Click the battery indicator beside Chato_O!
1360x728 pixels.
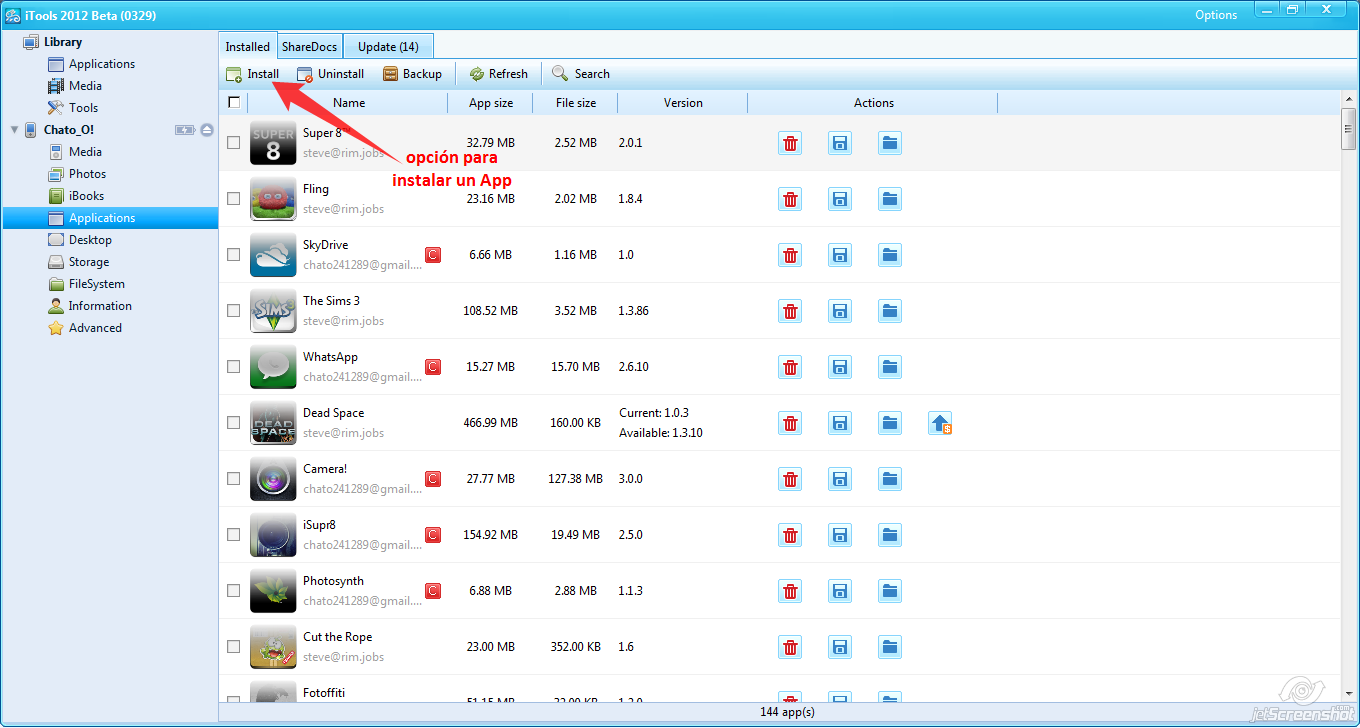click(x=186, y=130)
